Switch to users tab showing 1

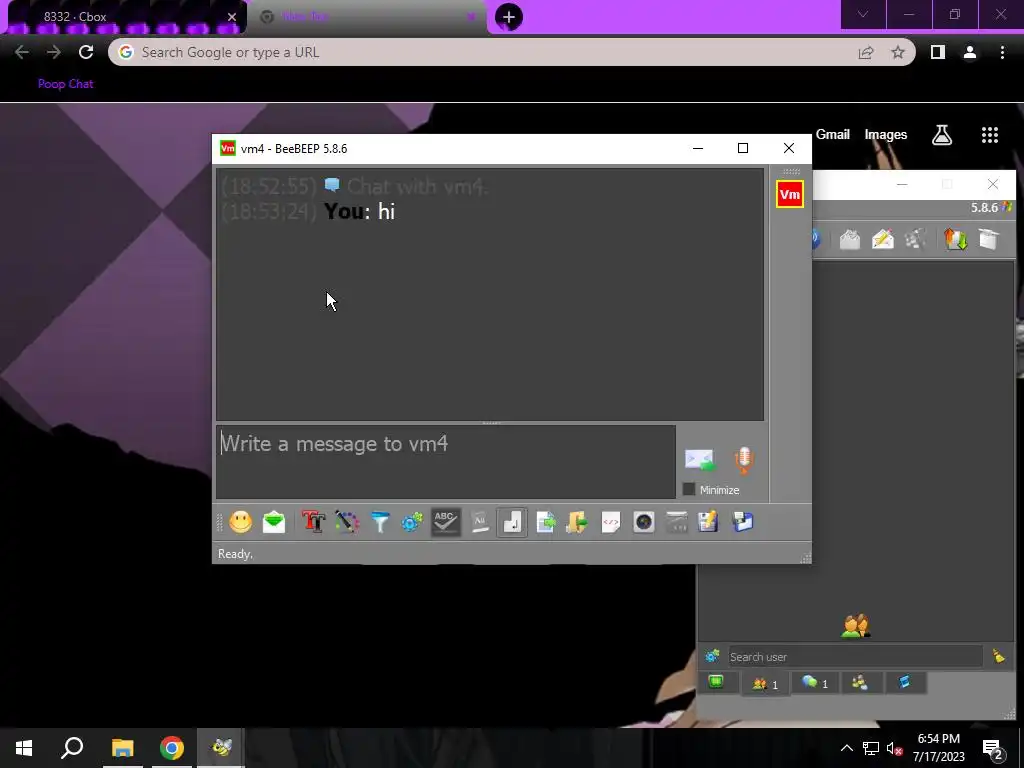coord(765,684)
